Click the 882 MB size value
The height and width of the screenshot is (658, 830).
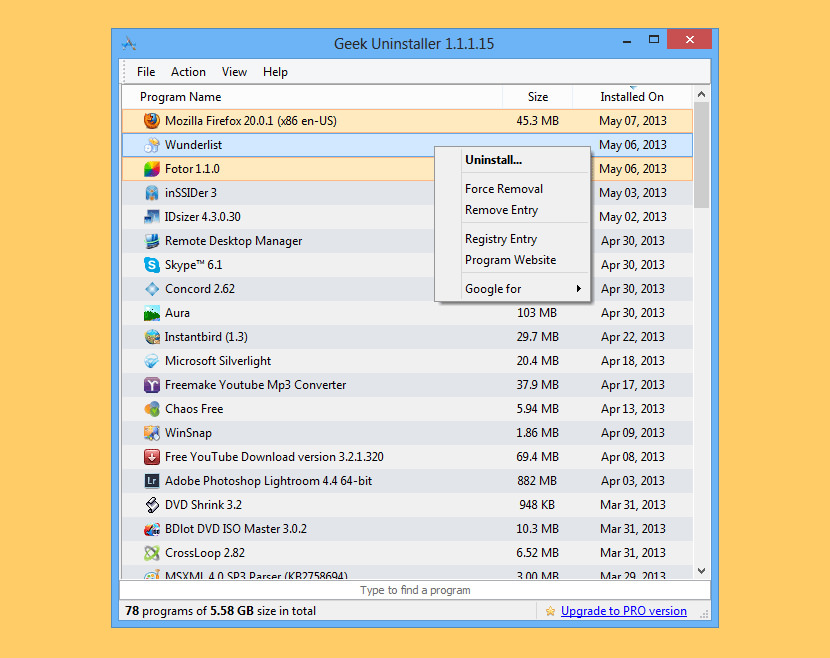pos(537,481)
